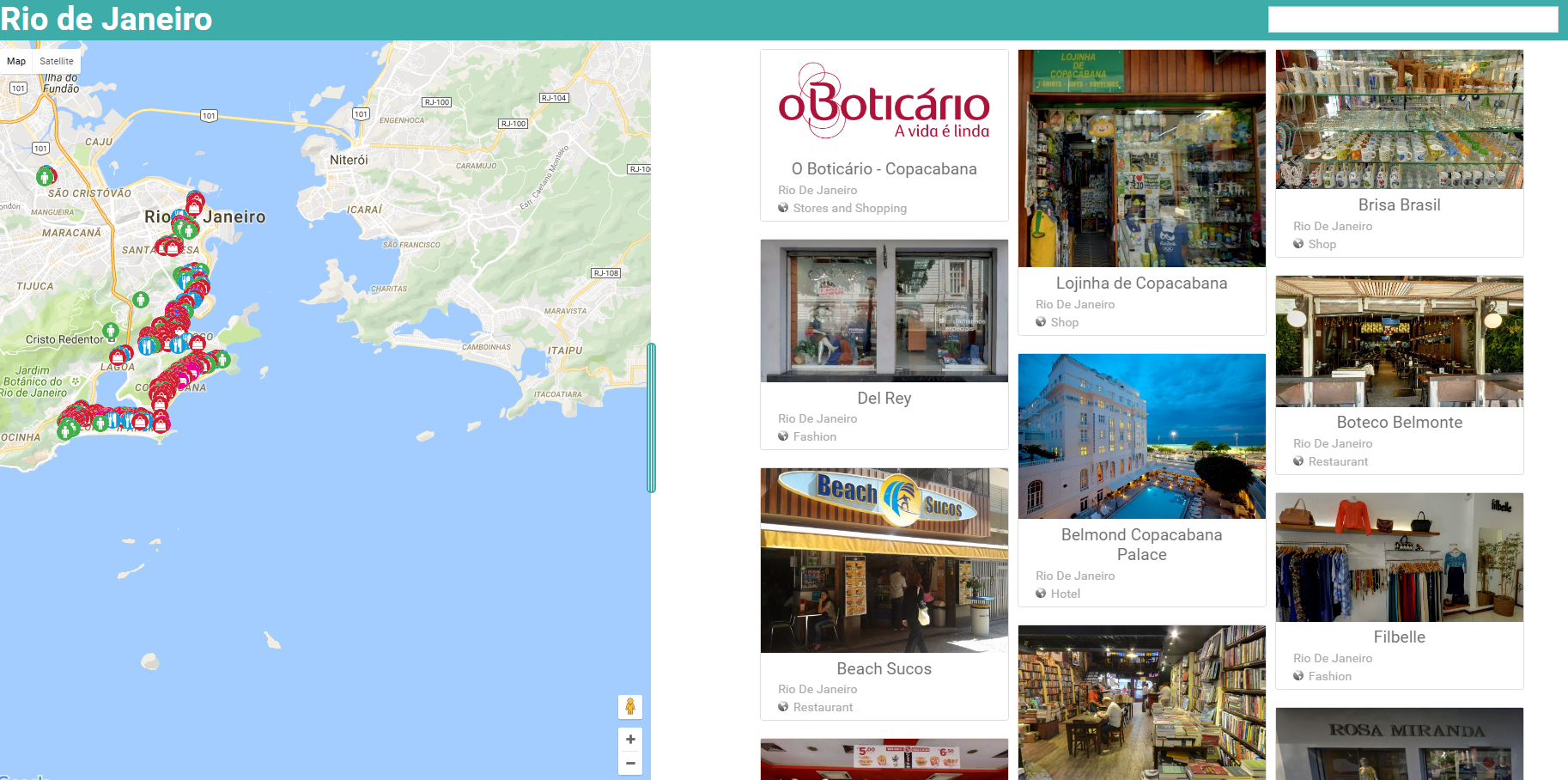
Task: Click the Street View pegman icon
Action: [x=630, y=707]
